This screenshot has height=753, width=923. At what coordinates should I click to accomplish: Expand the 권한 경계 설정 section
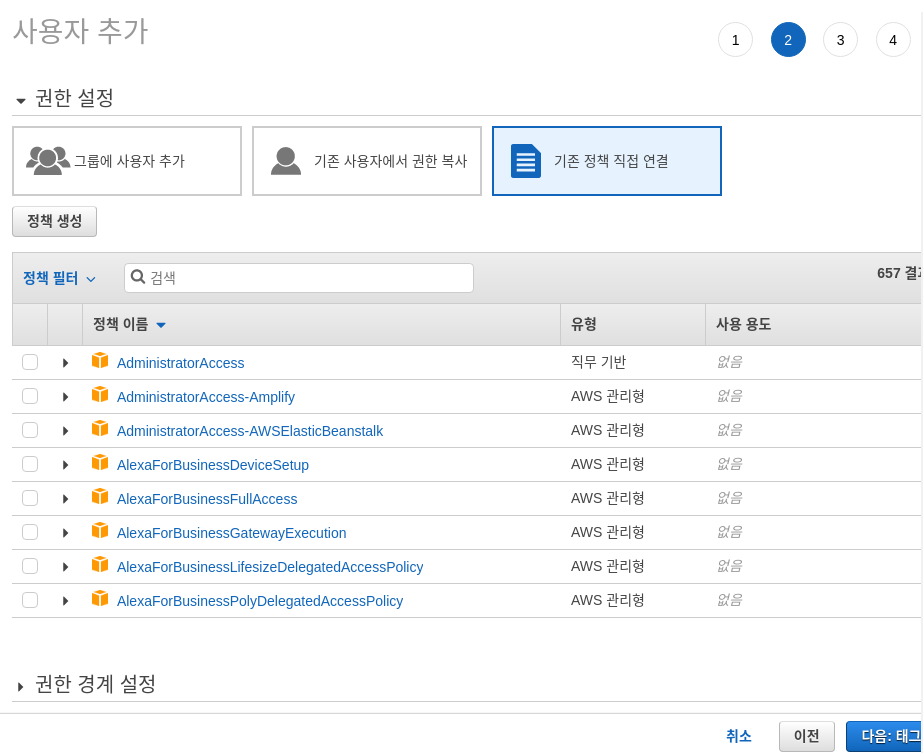[x=21, y=686]
